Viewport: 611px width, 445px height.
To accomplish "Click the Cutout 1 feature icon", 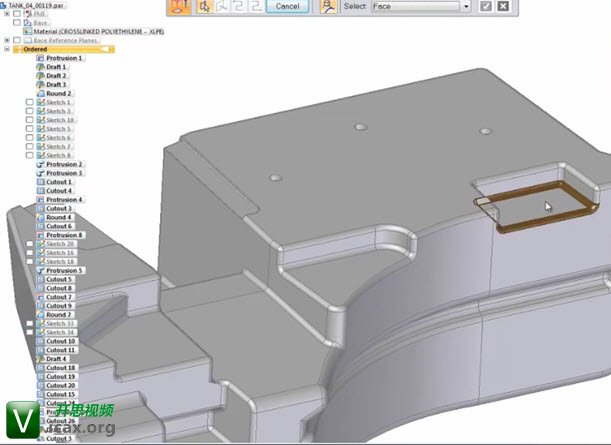I will point(40,182).
